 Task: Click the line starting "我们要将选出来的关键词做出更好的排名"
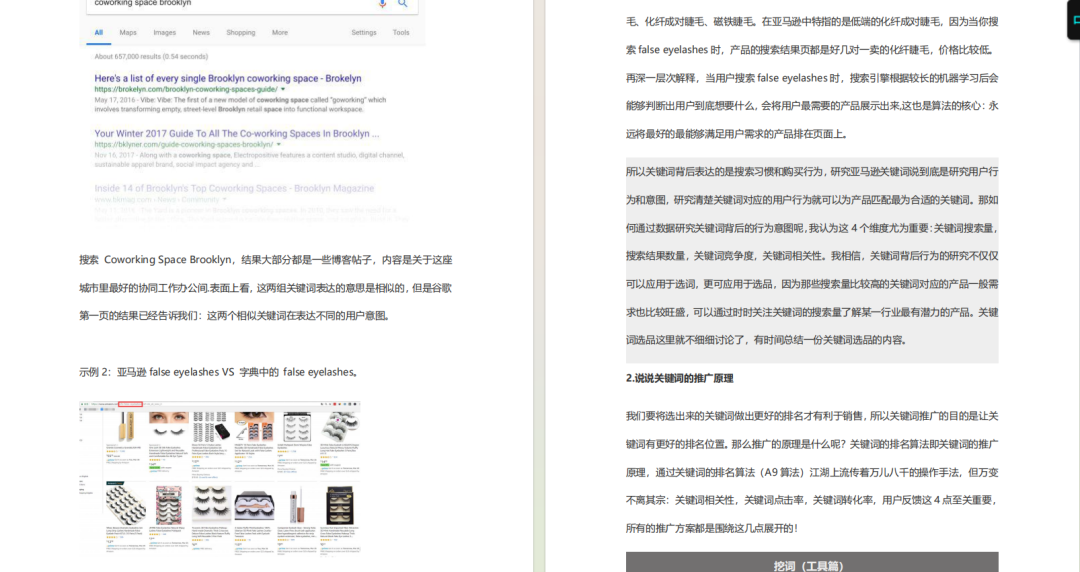pyautogui.click(x=812, y=416)
